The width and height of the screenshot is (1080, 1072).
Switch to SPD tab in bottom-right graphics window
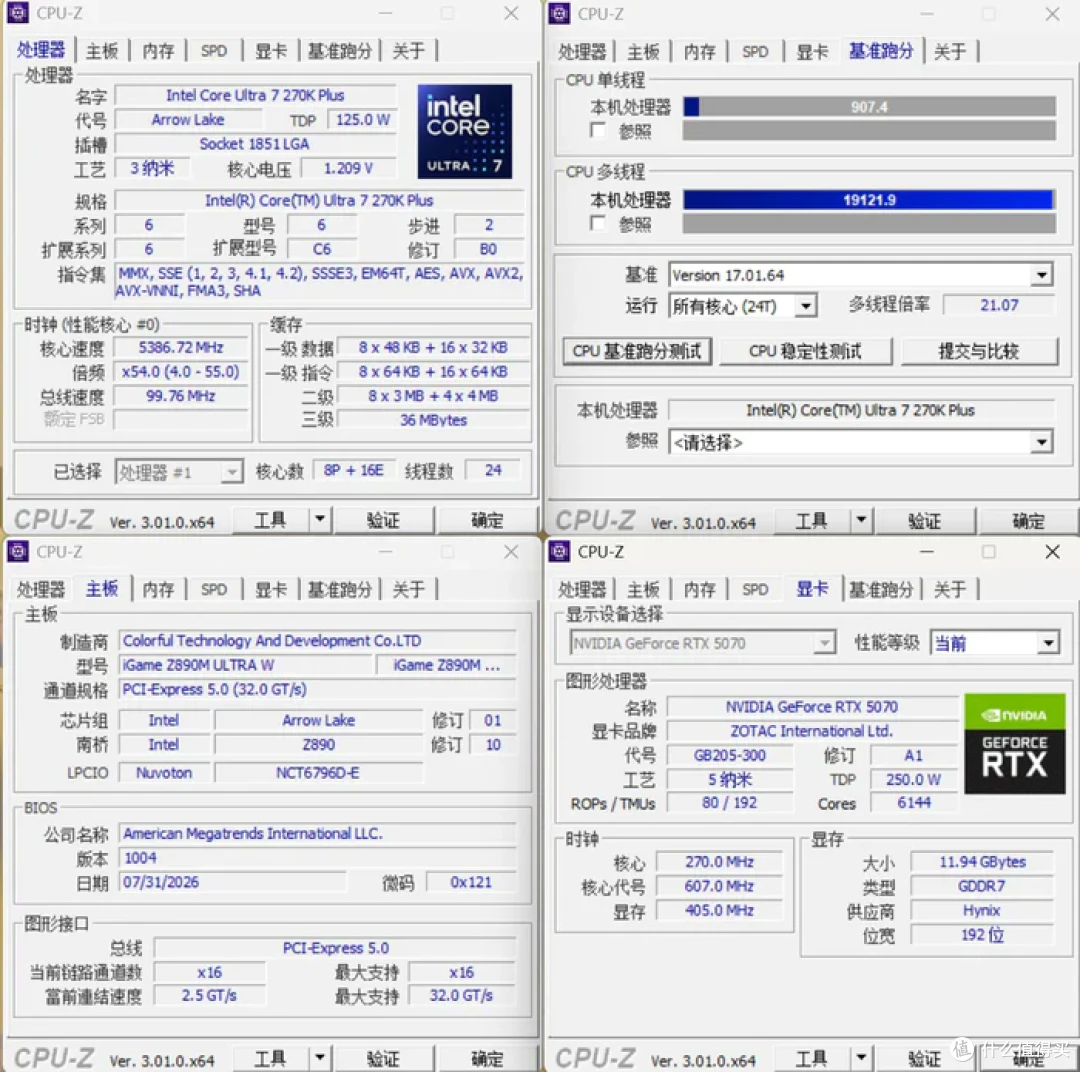[x=755, y=589]
